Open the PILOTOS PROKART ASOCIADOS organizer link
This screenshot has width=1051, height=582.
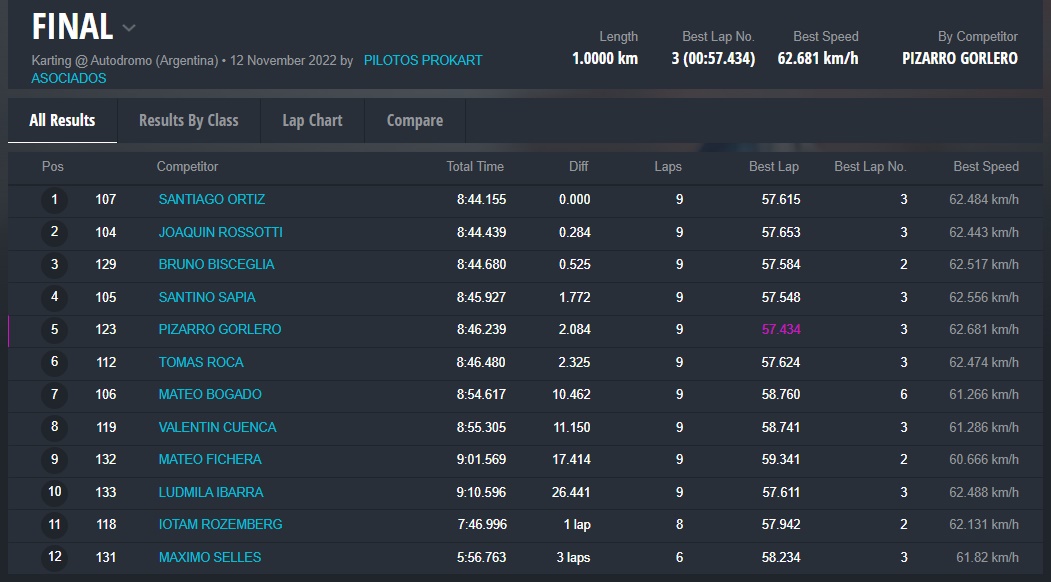click(x=422, y=61)
